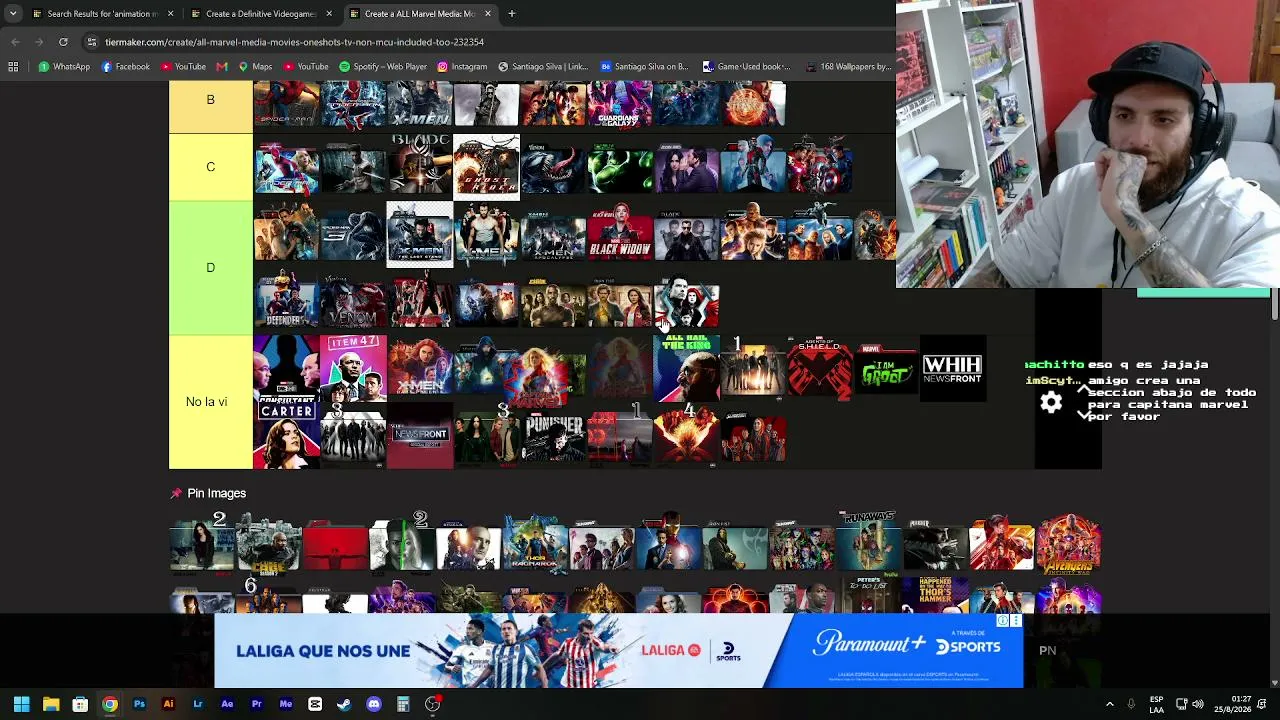Launch Photoshop from the taskbar
The image size is (1280, 720).
pyautogui.click(x=139, y=704)
